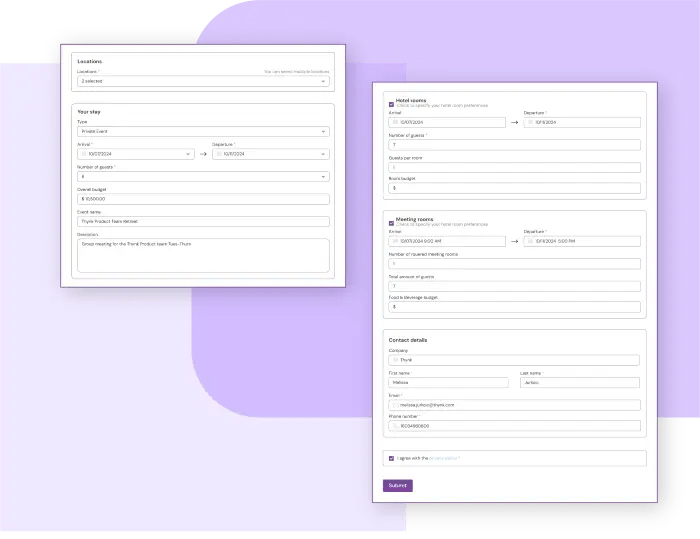Click the building icon in the Company field

tap(395, 360)
